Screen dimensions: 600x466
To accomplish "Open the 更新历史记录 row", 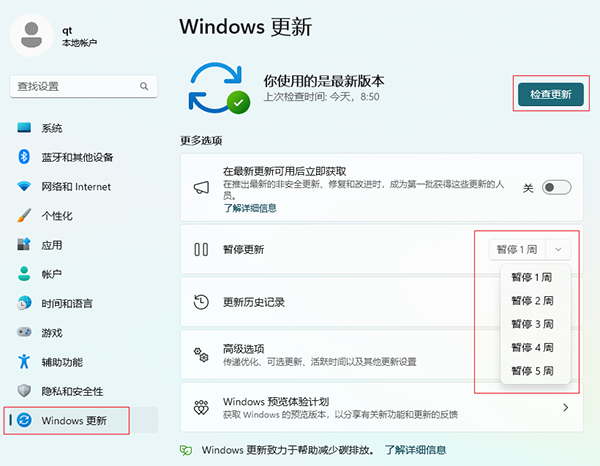I will click(382, 302).
